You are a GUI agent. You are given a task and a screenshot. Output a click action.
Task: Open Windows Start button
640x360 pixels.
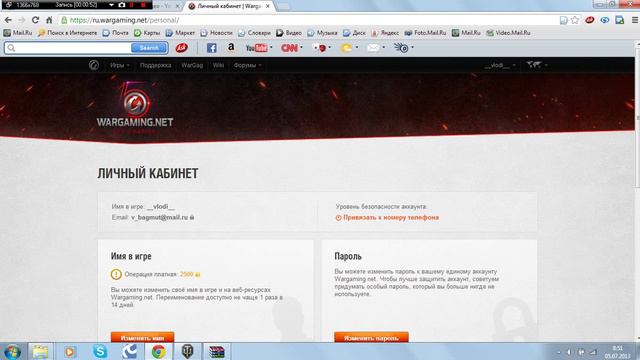click(12, 351)
